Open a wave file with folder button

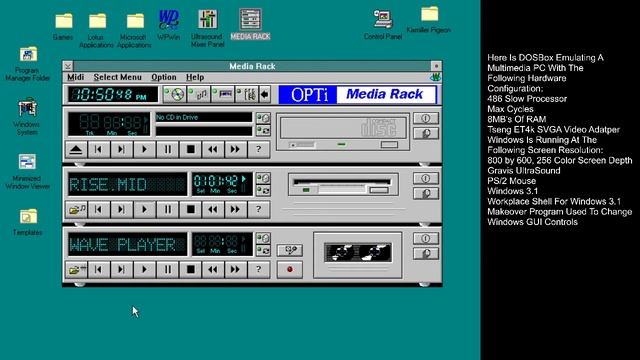point(76,269)
